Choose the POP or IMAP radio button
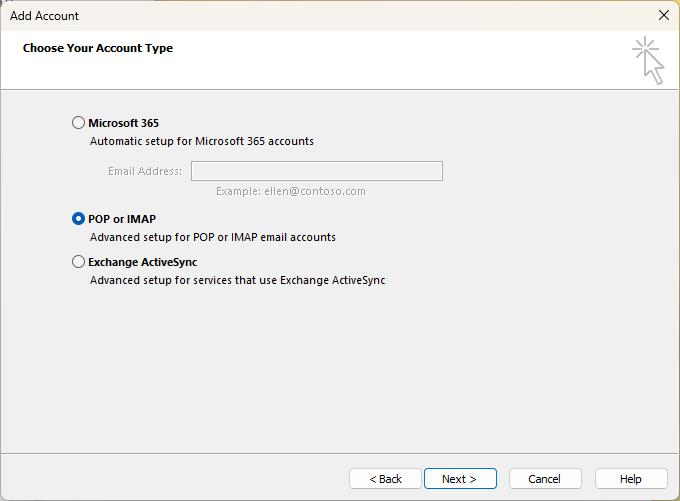Image resolution: width=680 pixels, height=501 pixels. coord(79,219)
